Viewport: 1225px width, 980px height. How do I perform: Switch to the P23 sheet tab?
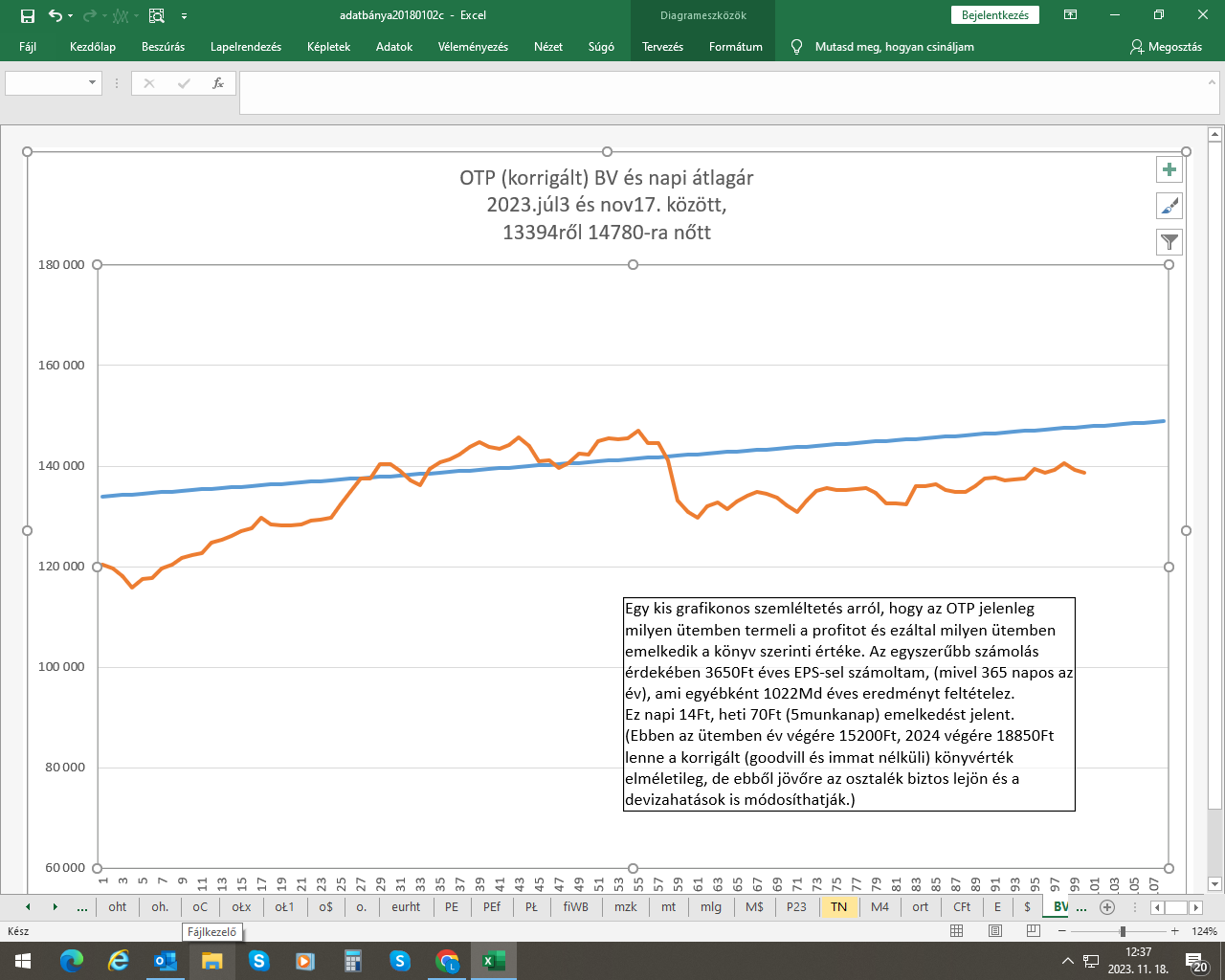click(x=796, y=907)
